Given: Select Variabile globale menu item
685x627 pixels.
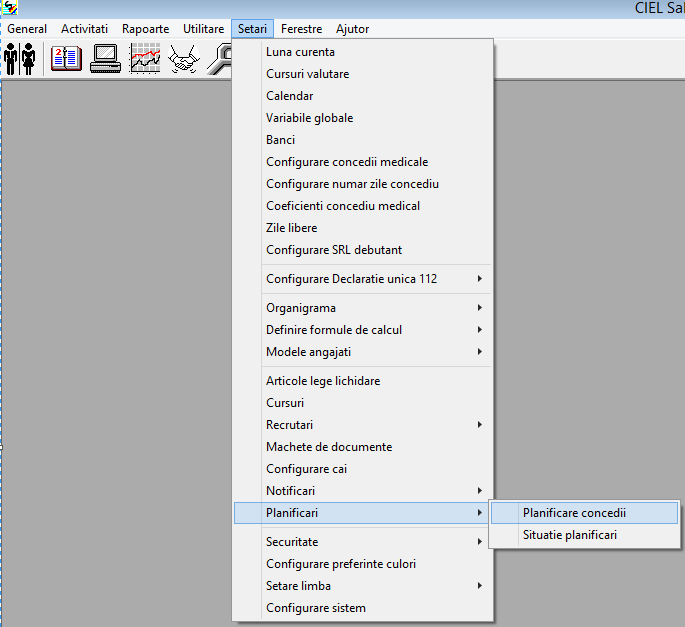Looking at the screenshot, I should pos(363,118).
